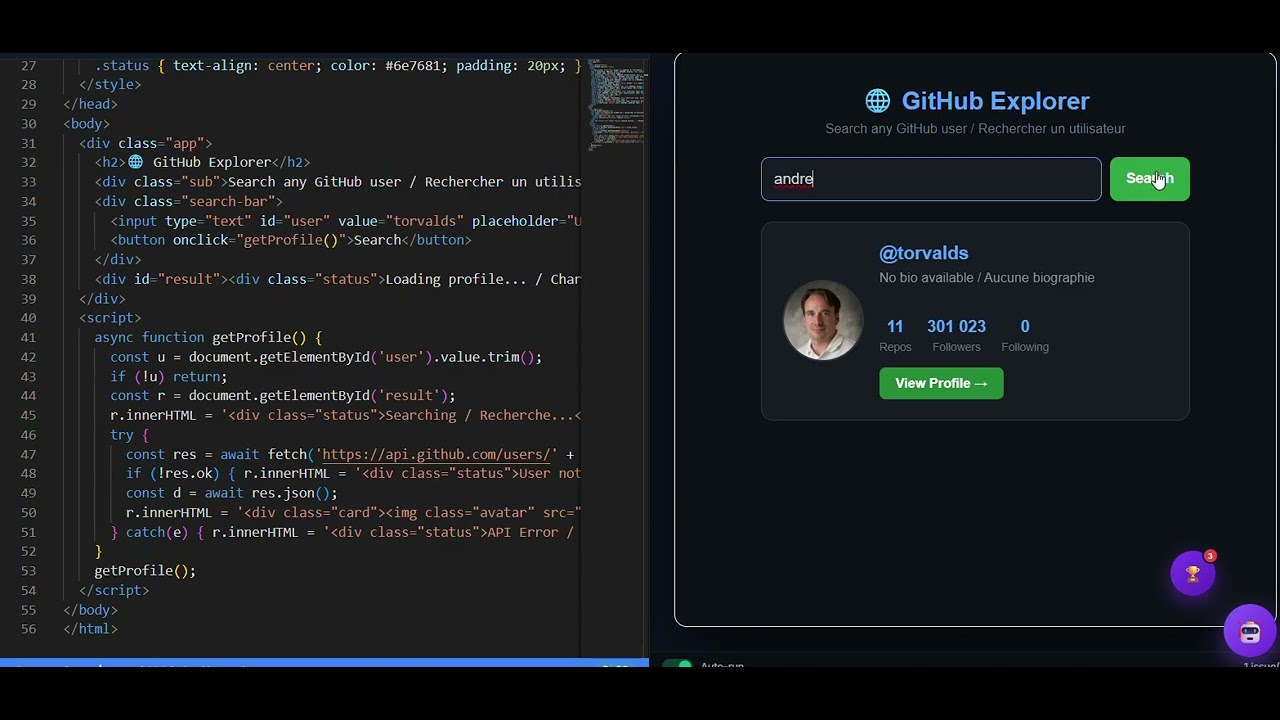Click the "11" Repos stat
Image resolution: width=1280 pixels, height=720 pixels.
point(895,335)
